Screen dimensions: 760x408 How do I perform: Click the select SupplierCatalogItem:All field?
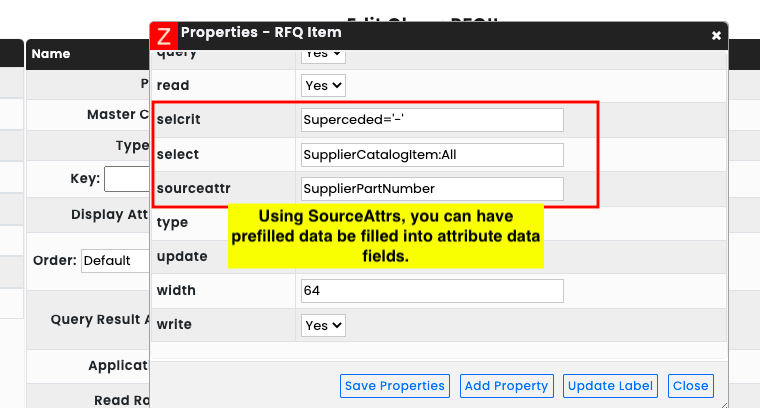[x=432, y=155]
